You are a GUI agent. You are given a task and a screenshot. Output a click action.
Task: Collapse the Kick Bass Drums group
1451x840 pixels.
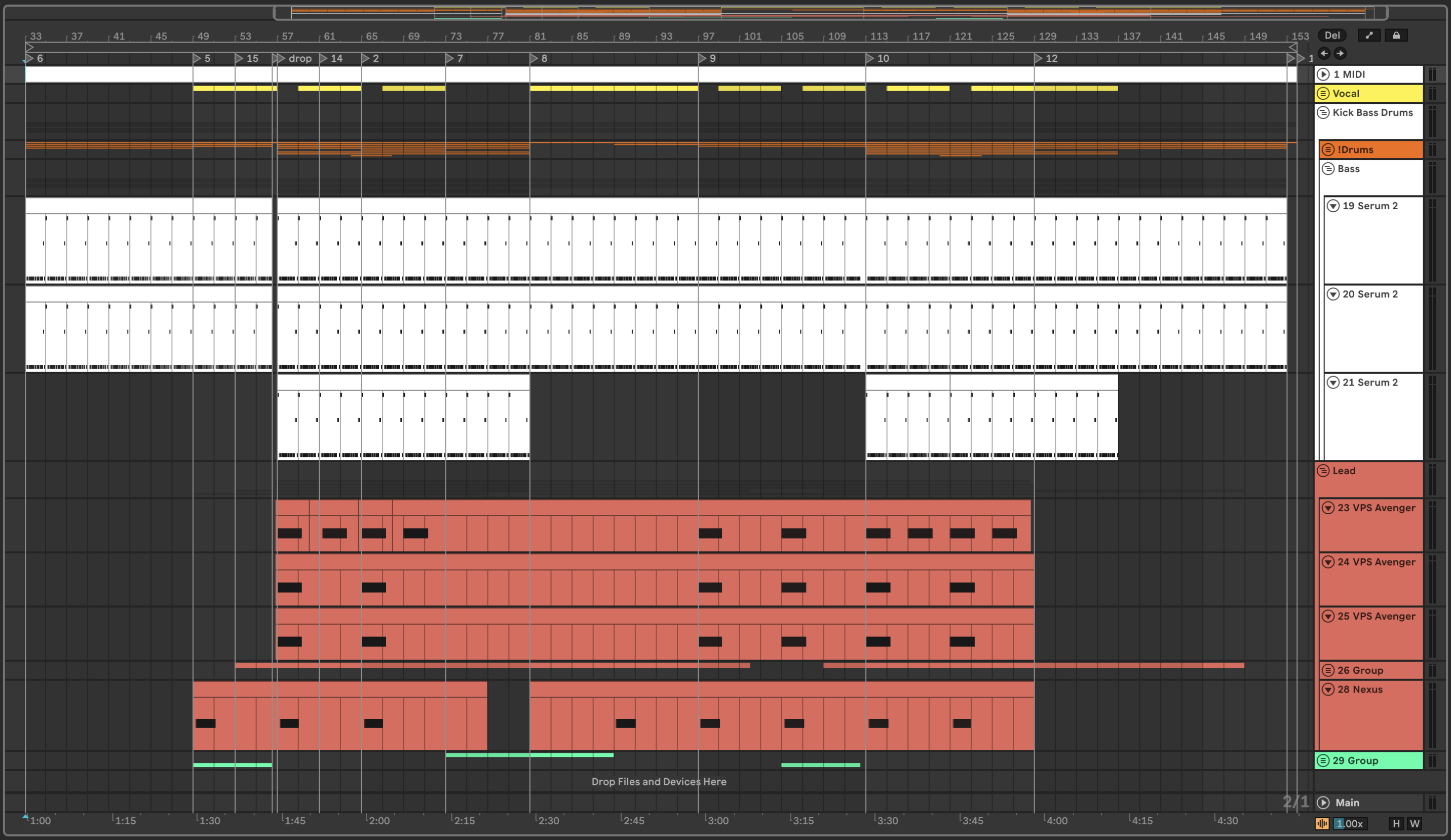pyautogui.click(x=1323, y=112)
